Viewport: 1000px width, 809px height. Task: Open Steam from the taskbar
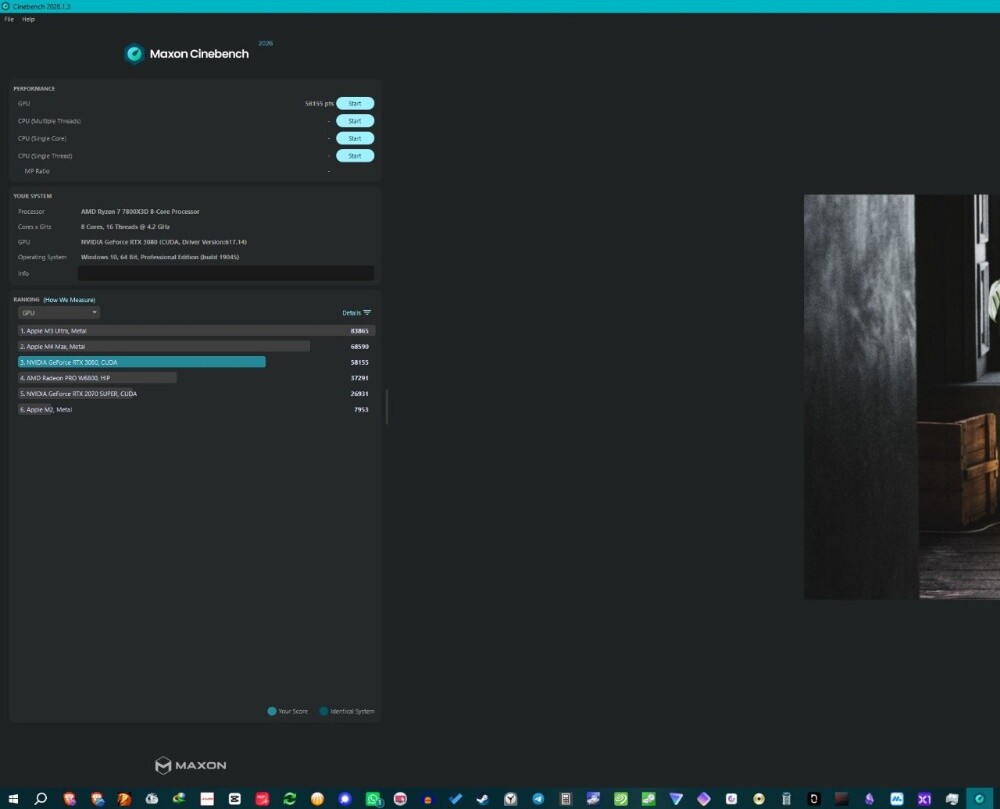pos(483,799)
